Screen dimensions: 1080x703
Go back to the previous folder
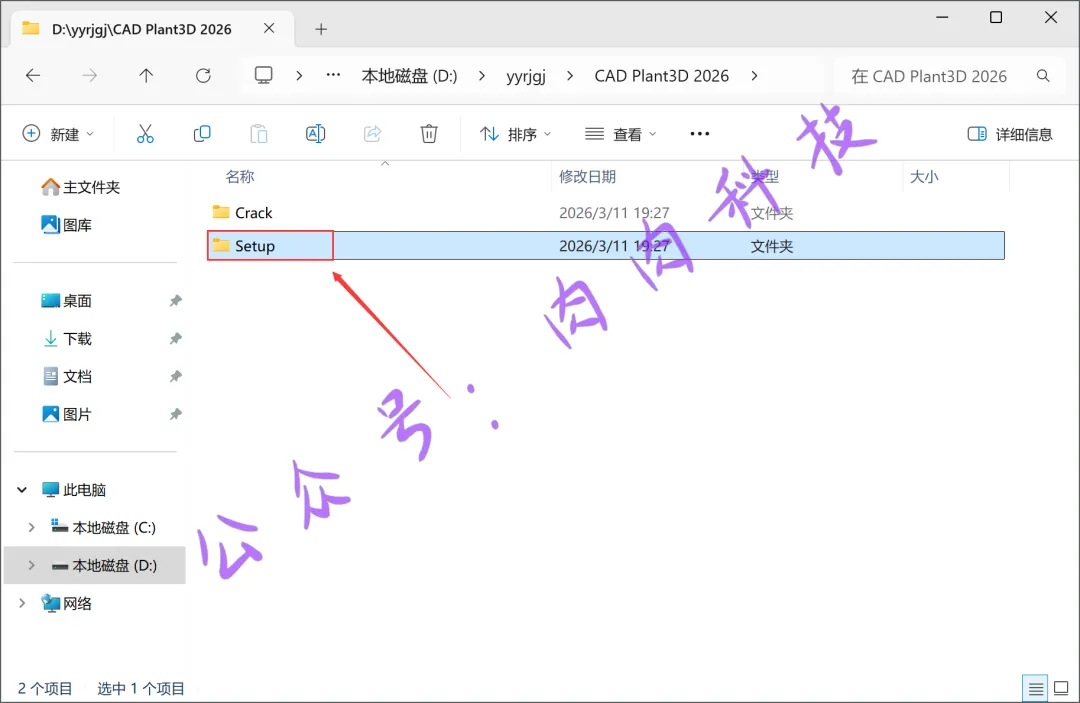click(x=32, y=76)
